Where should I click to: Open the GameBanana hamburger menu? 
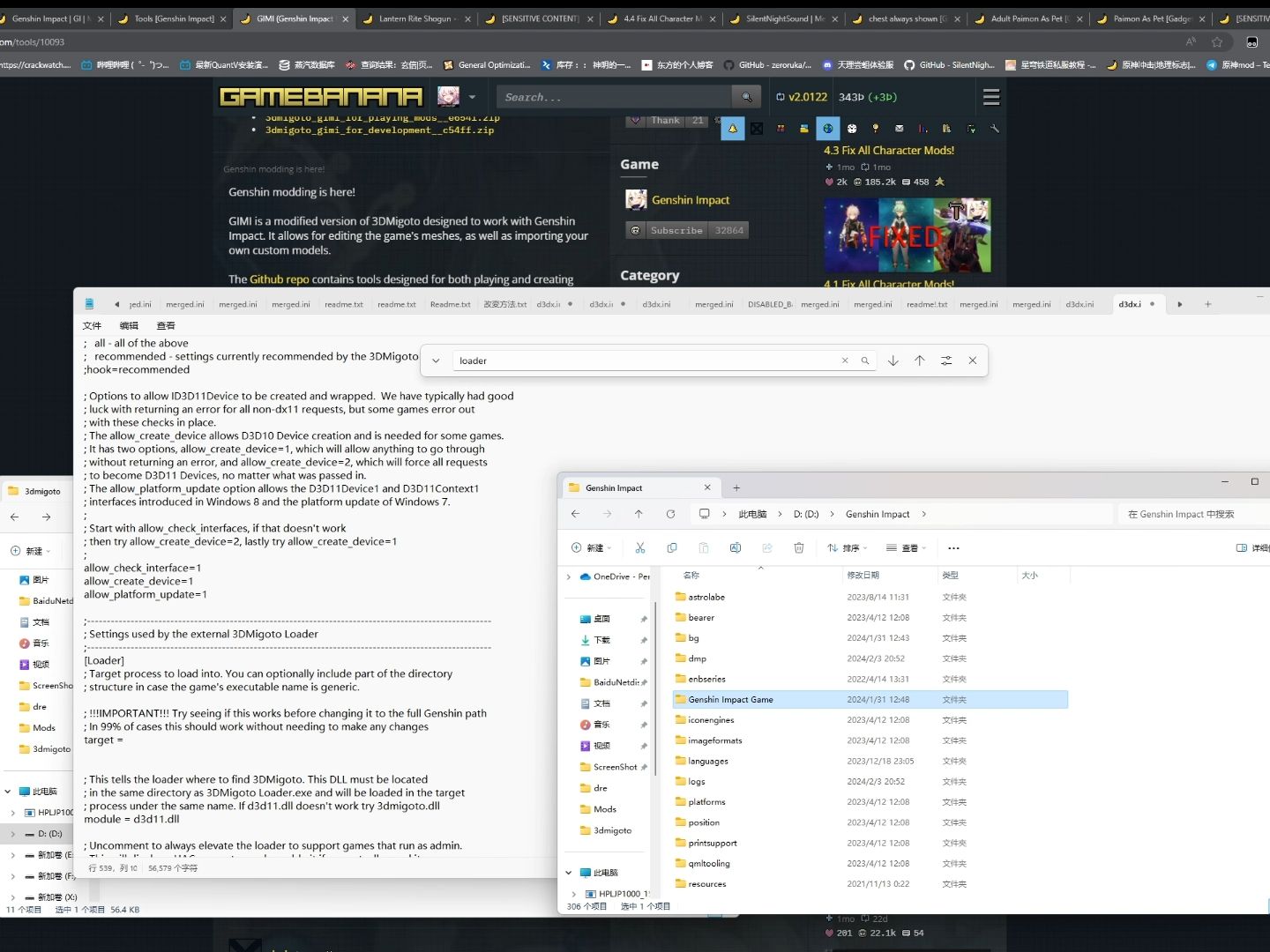coord(991,97)
